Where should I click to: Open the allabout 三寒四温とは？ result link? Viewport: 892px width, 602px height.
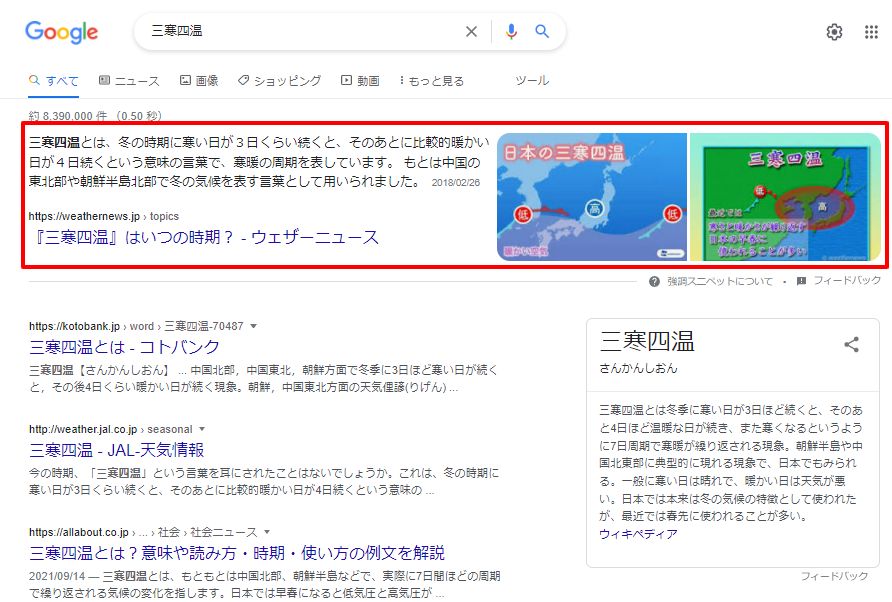click(237, 553)
